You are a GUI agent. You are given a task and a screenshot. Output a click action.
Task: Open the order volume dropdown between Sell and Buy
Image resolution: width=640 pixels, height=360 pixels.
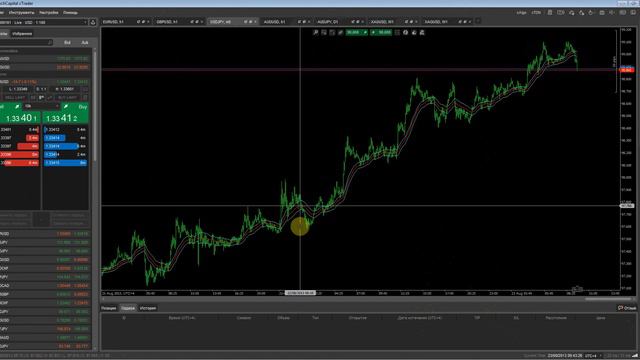click(41, 106)
